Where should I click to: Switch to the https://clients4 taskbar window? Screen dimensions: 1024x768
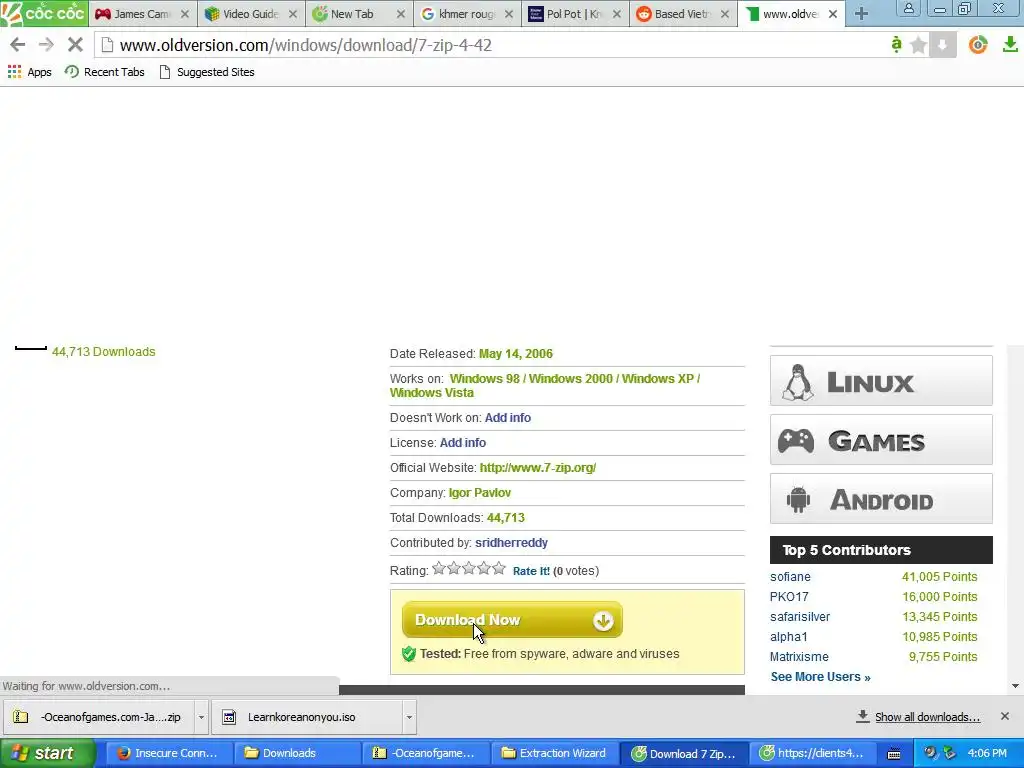(811, 754)
